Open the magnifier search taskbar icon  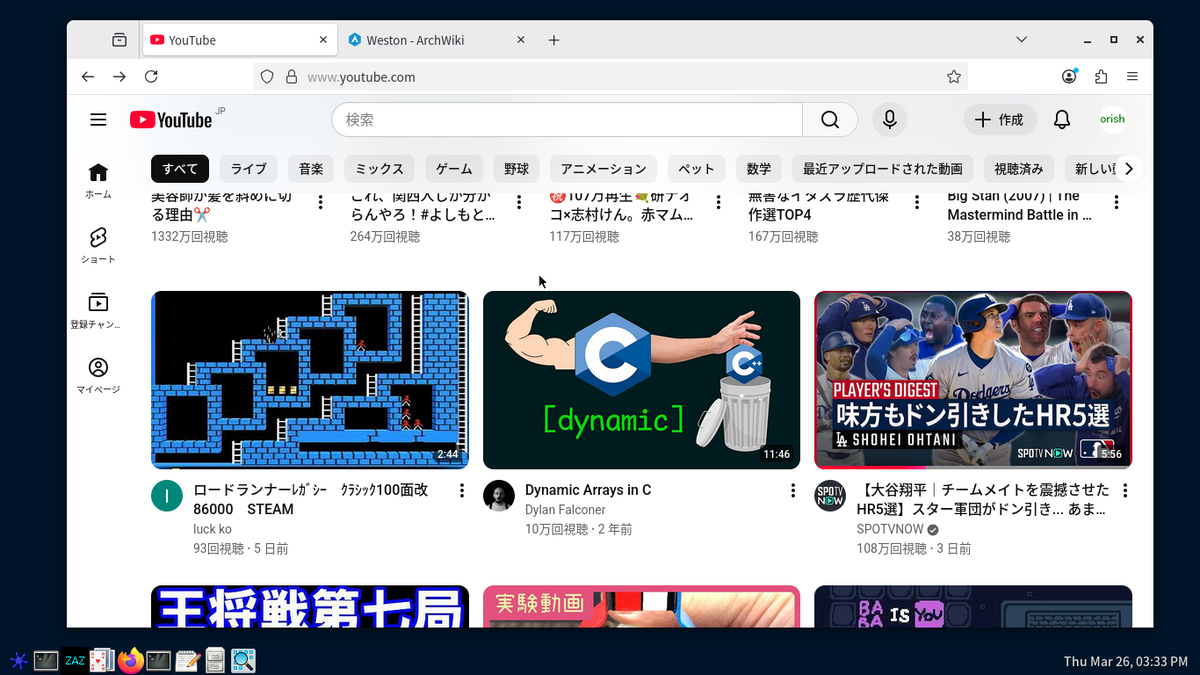(243, 660)
